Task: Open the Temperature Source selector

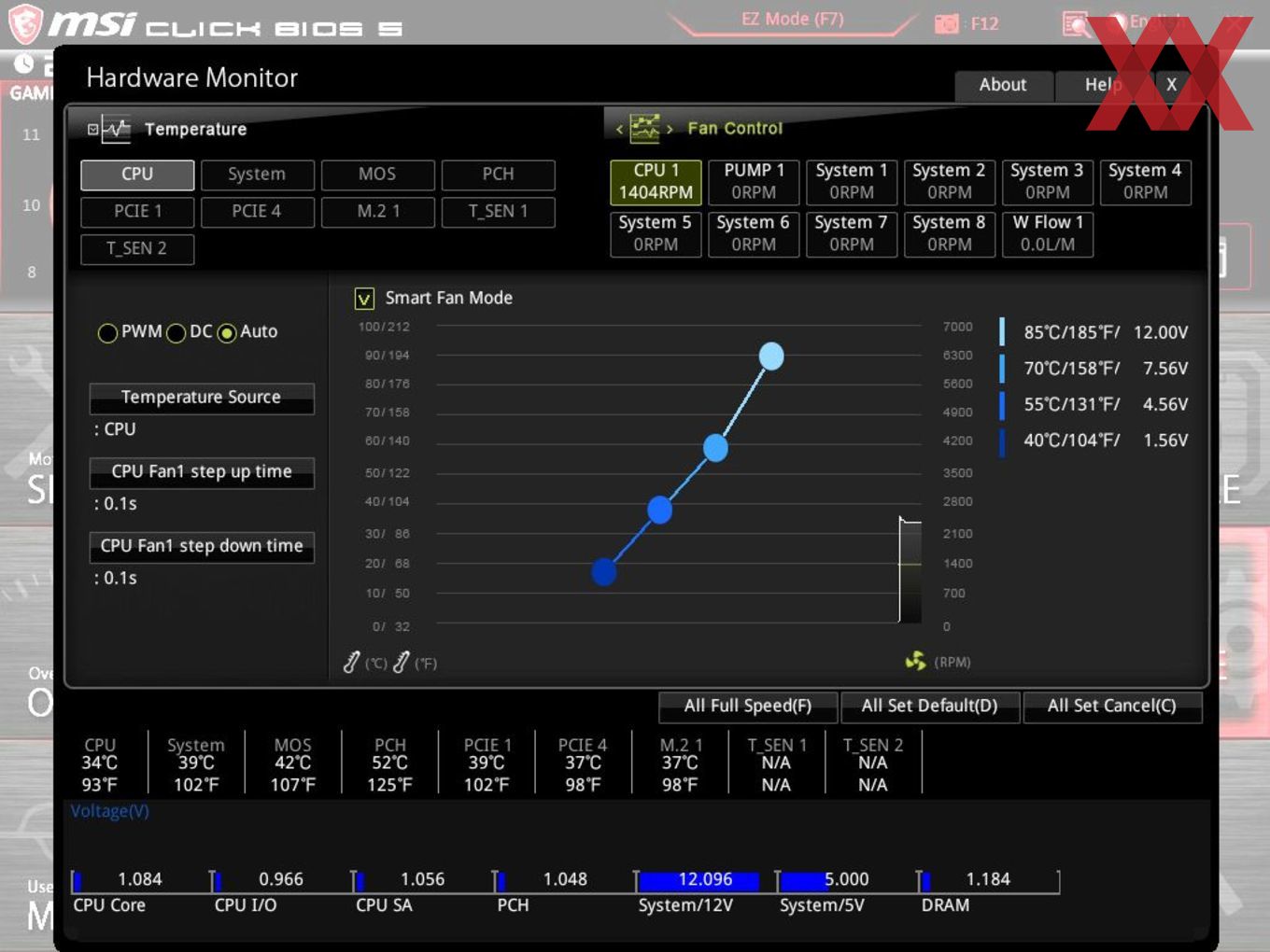Action: pyautogui.click(x=202, y=398)
